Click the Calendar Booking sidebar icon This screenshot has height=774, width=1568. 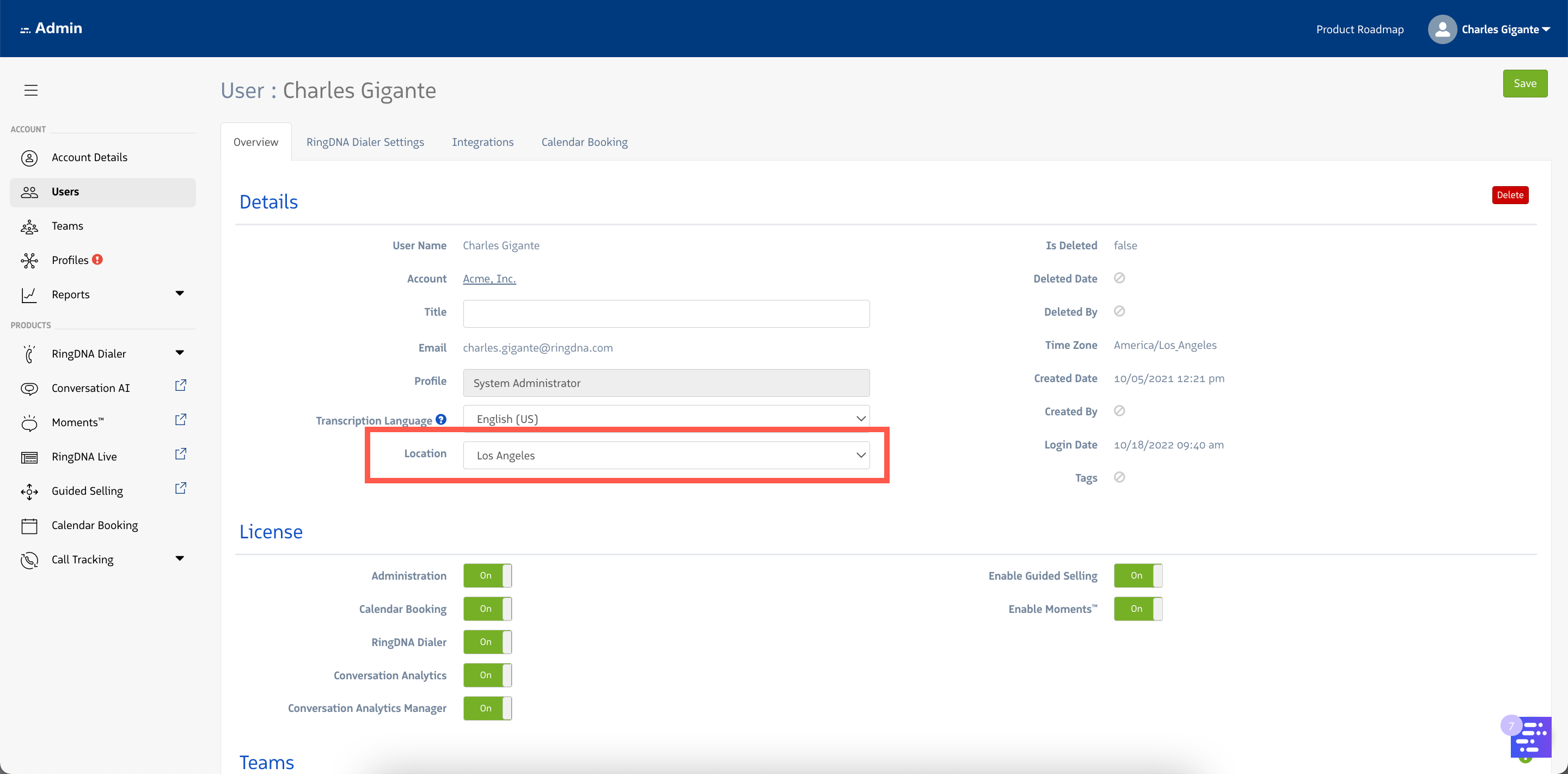click(x=29, y=526)
